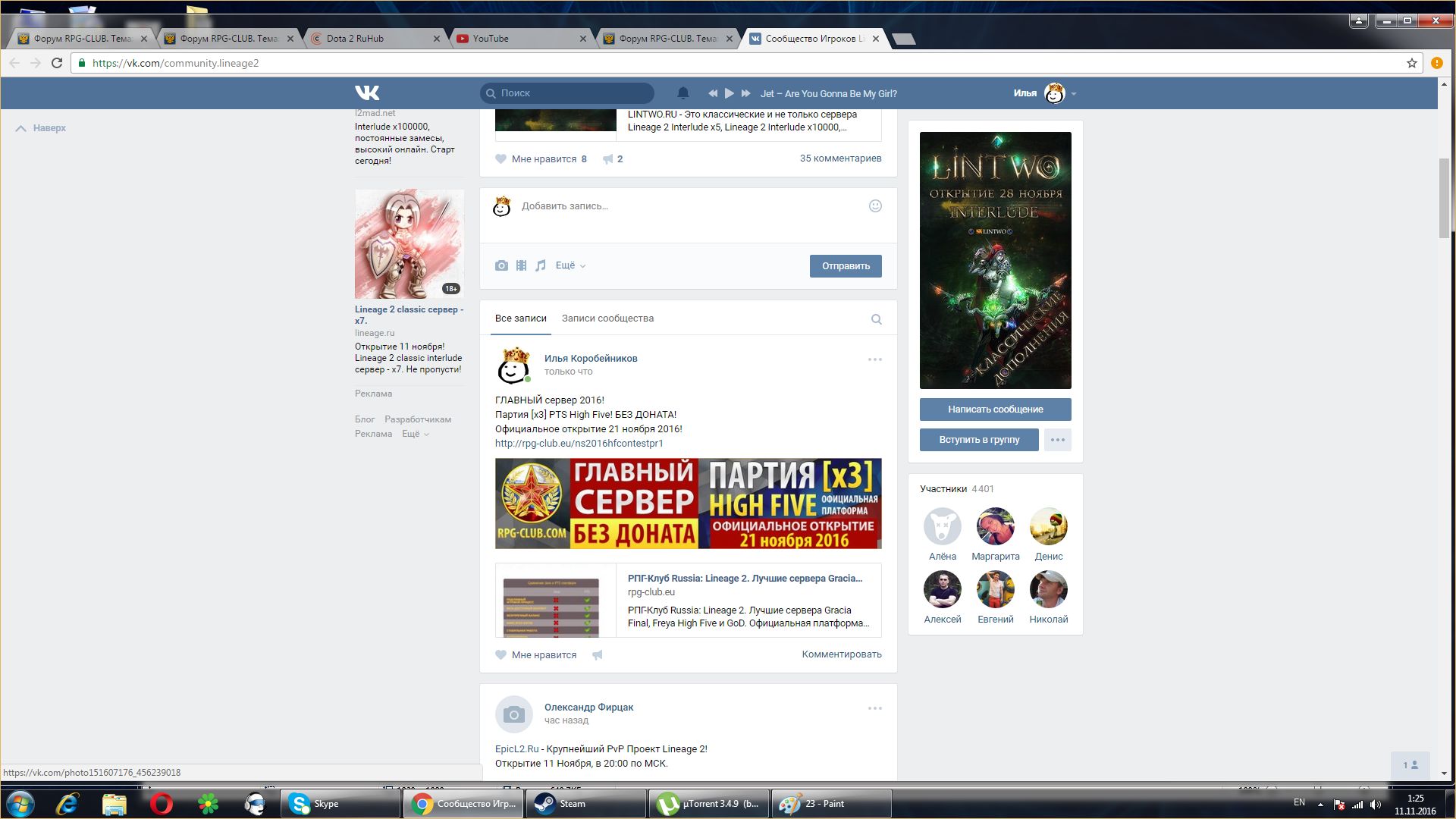The image size is (1456, 819).
Task: Open the rpg-club.eu/ns2016hfcontestpr1 link
Action: coord(579,444)
